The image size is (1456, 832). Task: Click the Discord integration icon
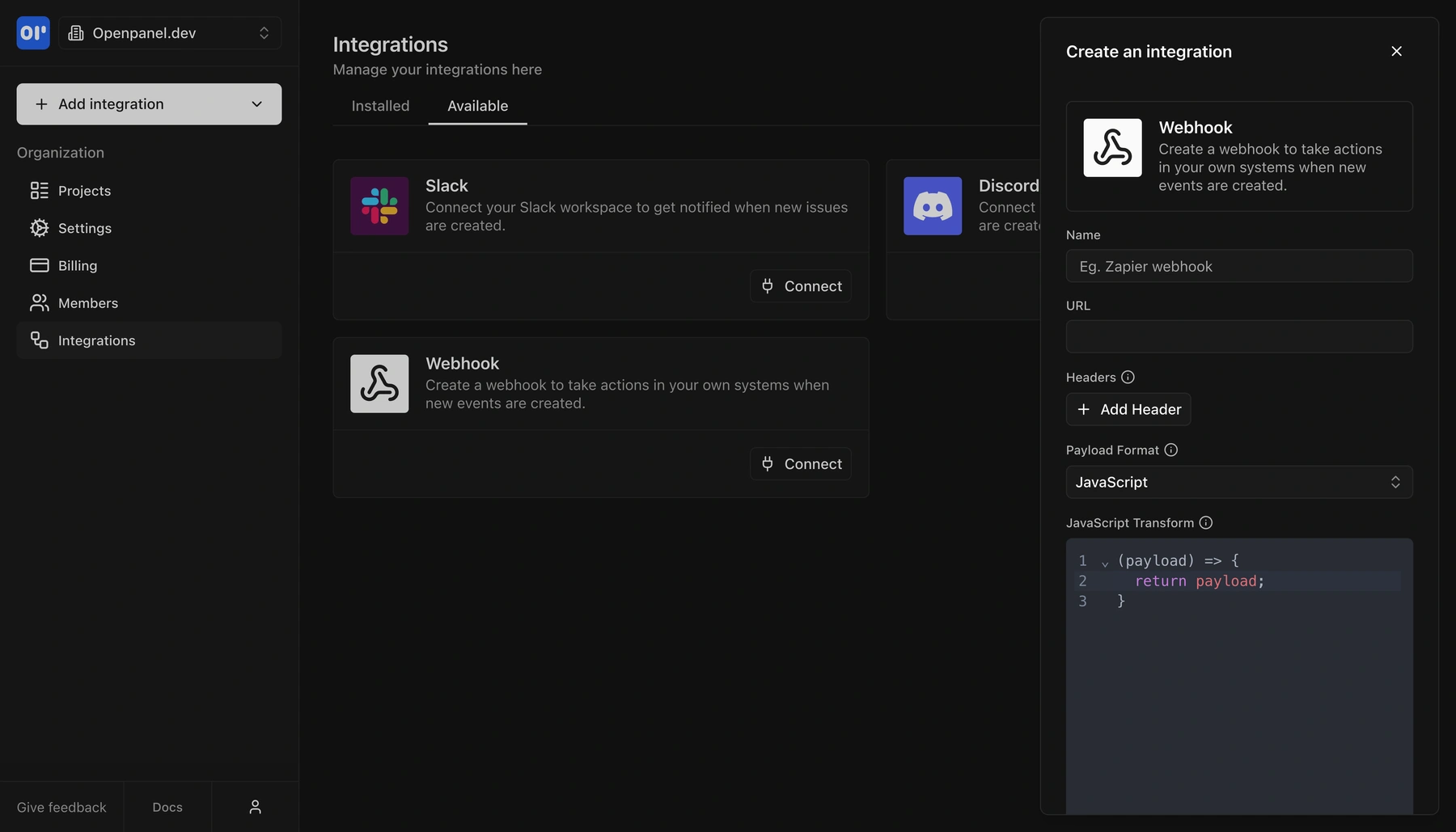[932, 205]
